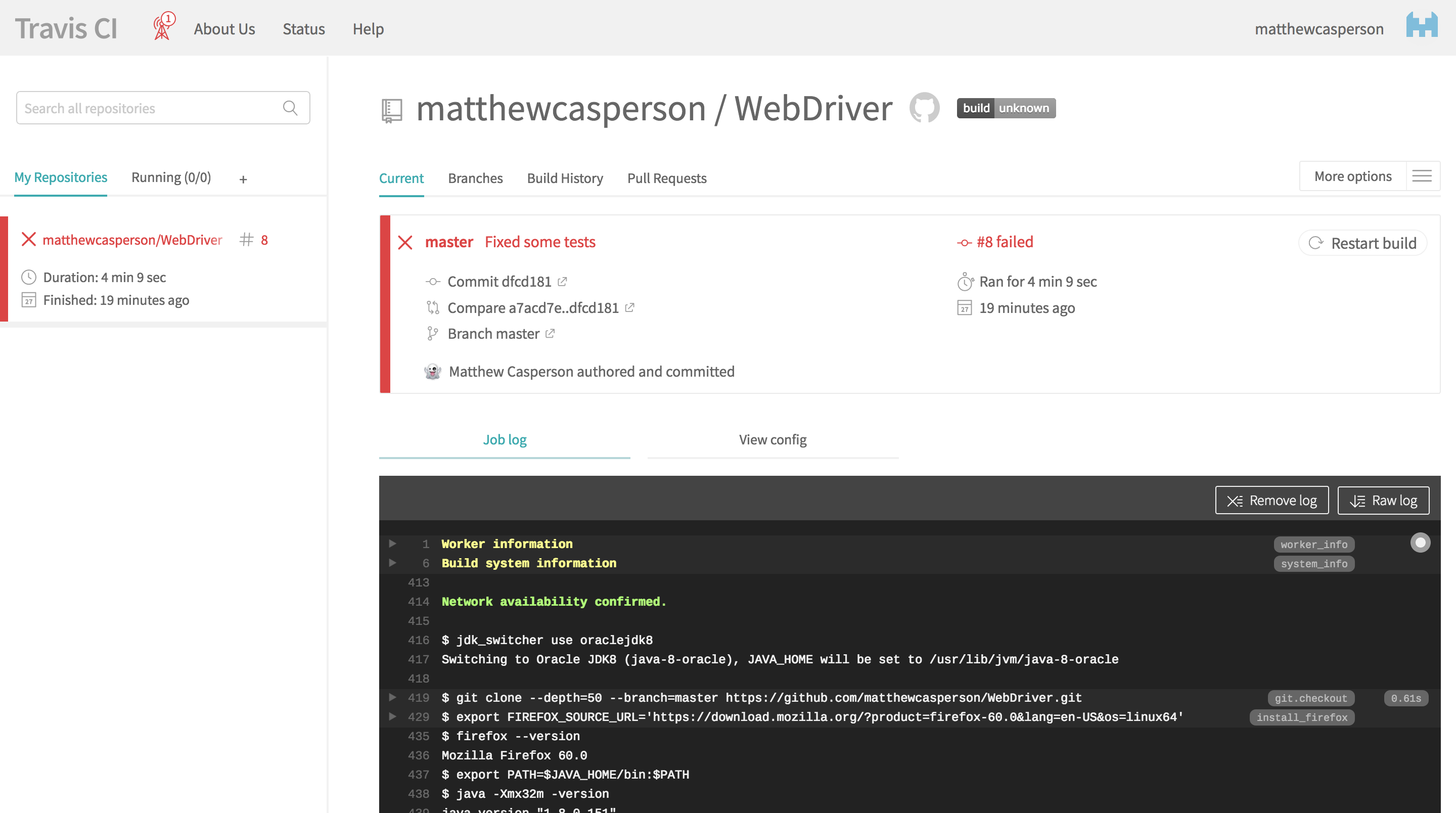1456x813 pixels.
Task: Switch to the View config tab
Action: tap(772, 440)
